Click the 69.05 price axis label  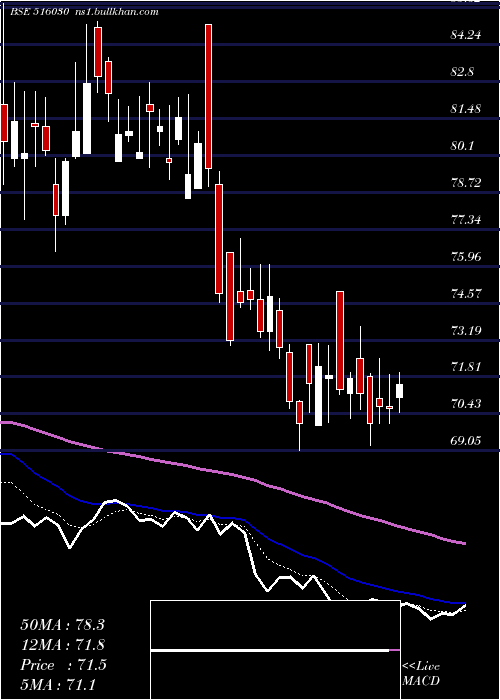pyautogui.click(x=466, y=441)
